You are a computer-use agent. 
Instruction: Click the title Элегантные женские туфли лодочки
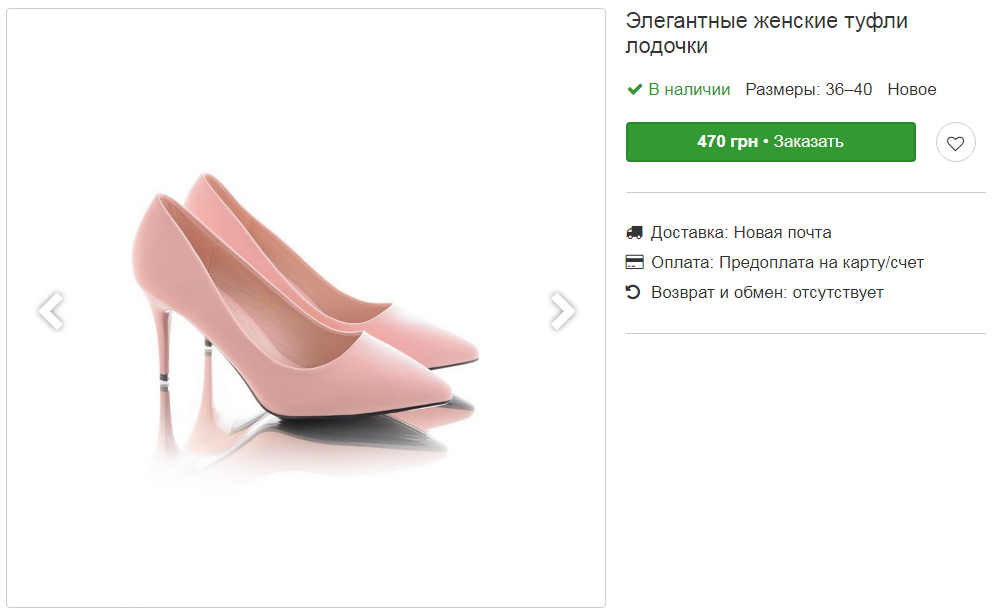766,33
